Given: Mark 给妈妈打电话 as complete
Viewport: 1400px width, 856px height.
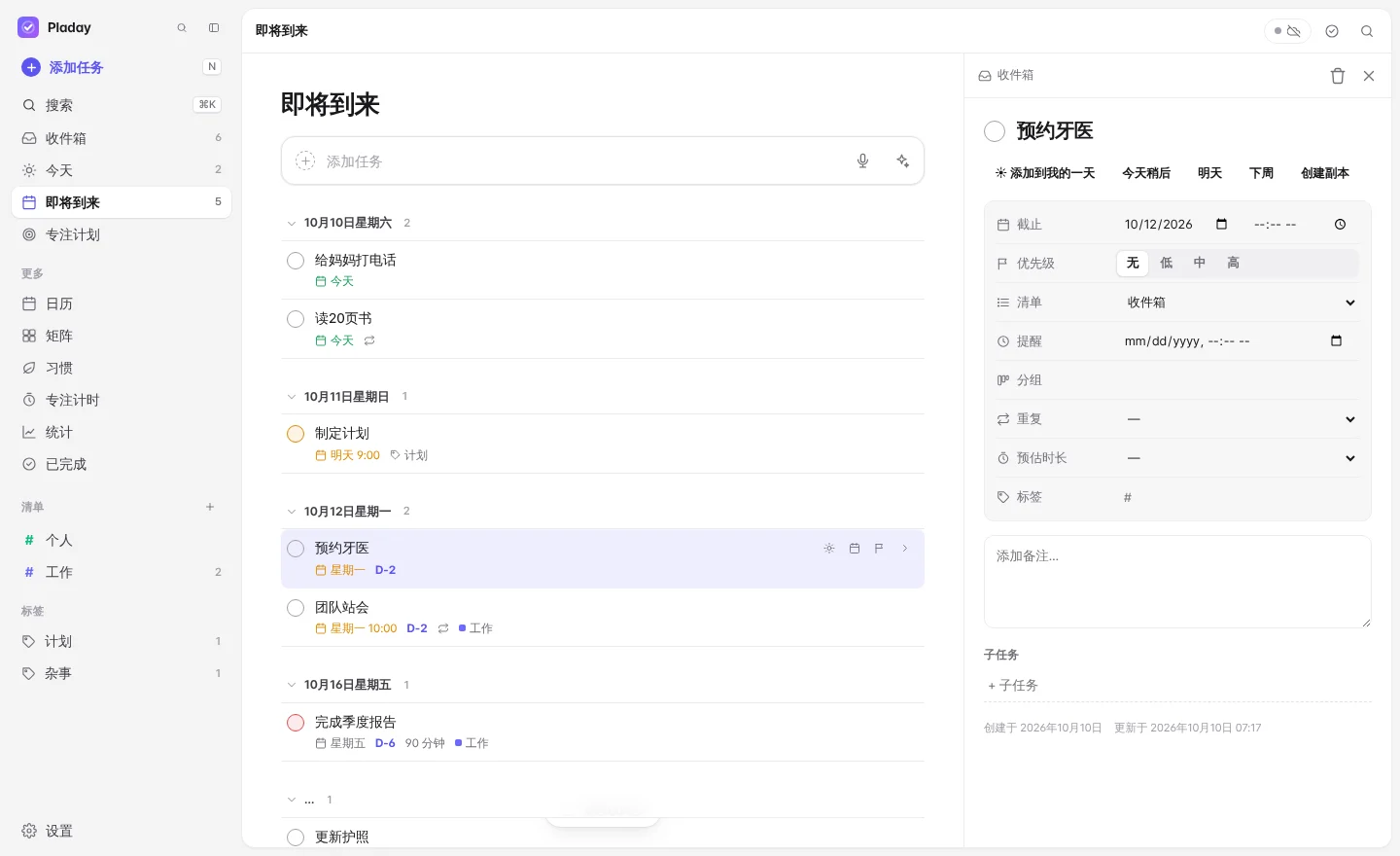Looking at the screenshot, I should click(x=296, y=261).
